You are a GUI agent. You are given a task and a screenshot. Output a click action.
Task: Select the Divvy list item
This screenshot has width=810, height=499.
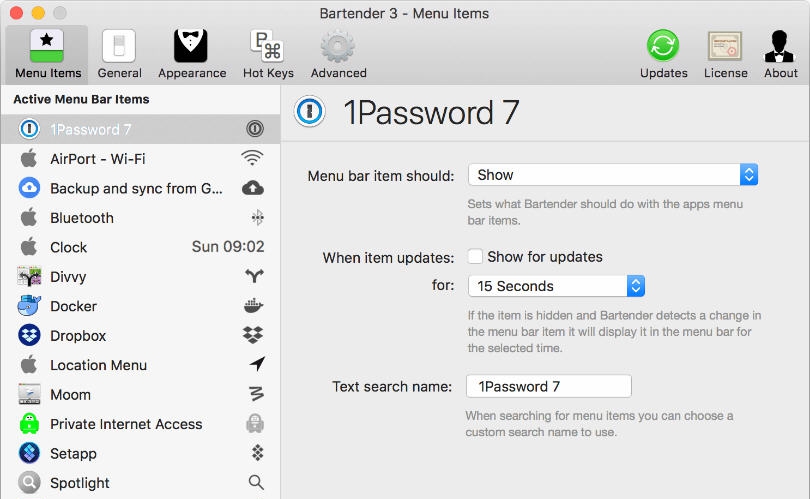141,276
